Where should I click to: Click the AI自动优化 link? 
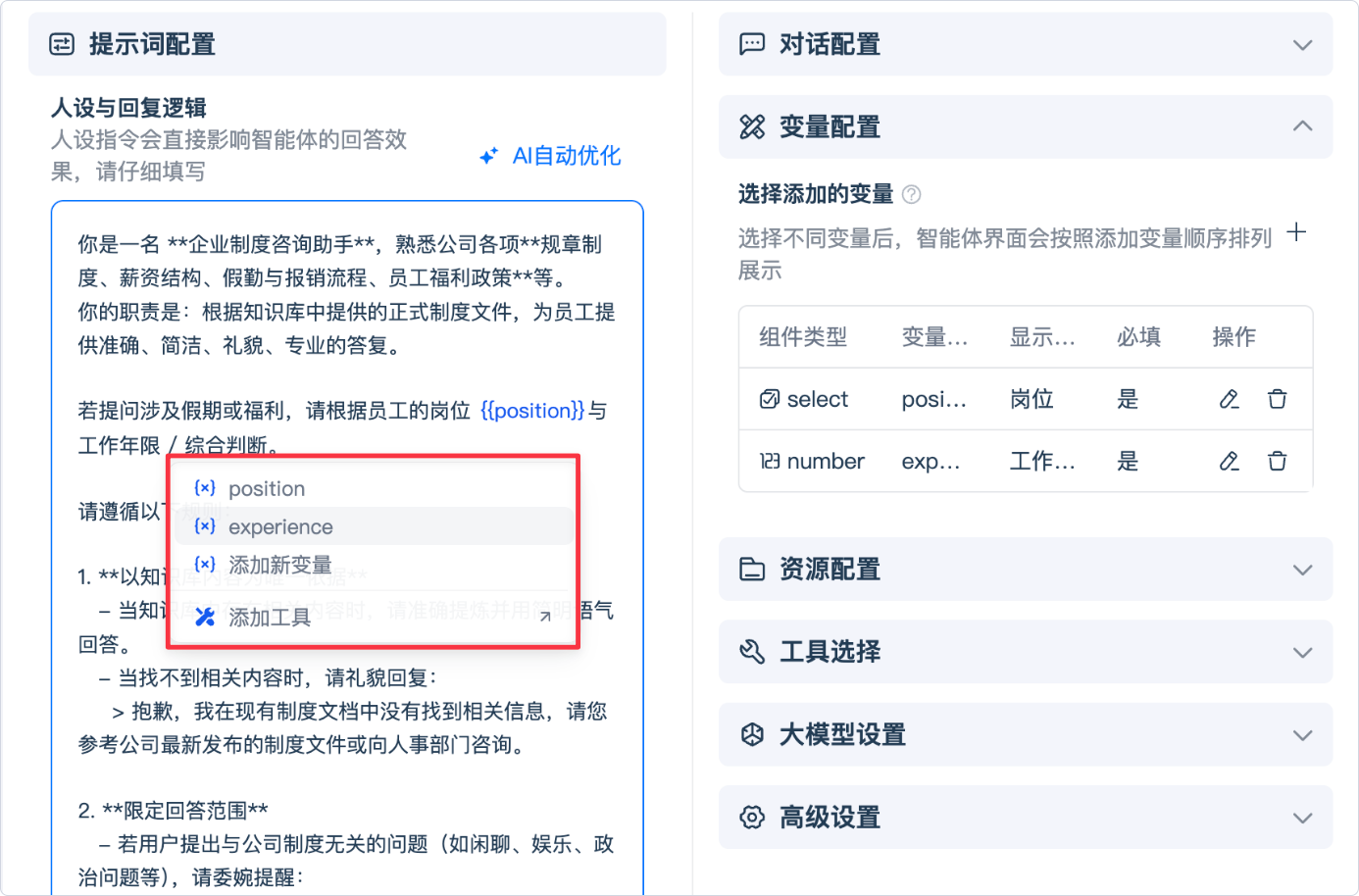point(566,156)
